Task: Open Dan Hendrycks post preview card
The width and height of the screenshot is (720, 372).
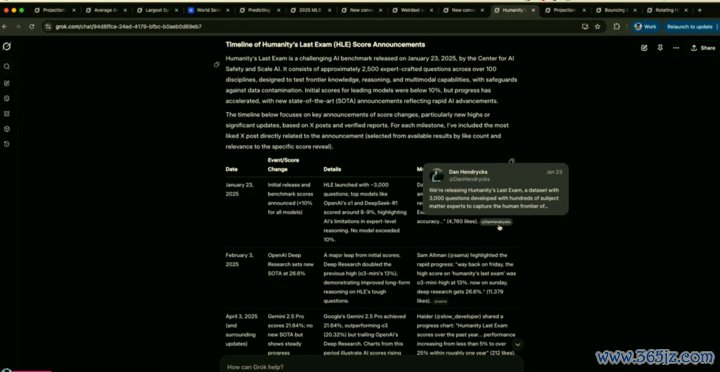Action: coord(495,189)
